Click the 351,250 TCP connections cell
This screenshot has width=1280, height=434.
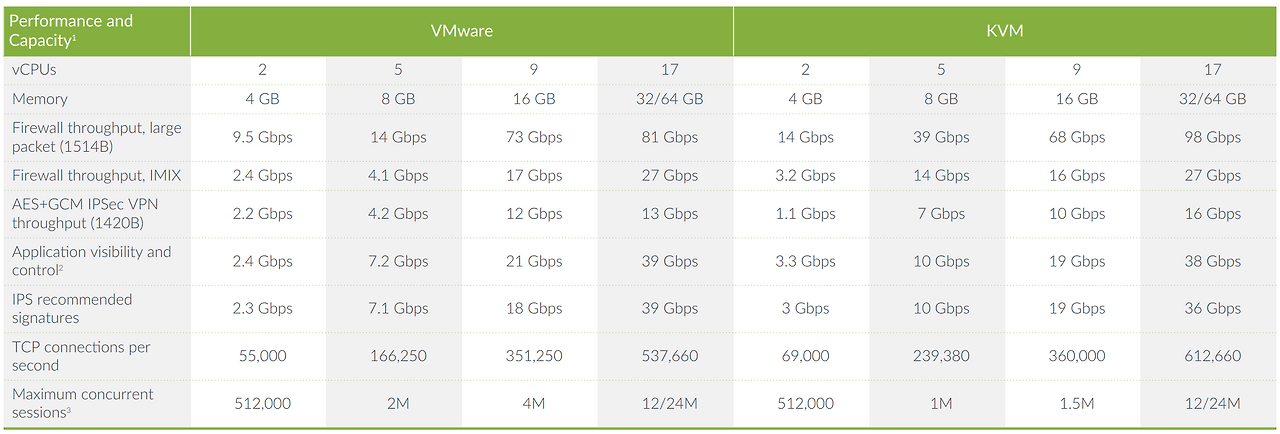pos(534,356)
